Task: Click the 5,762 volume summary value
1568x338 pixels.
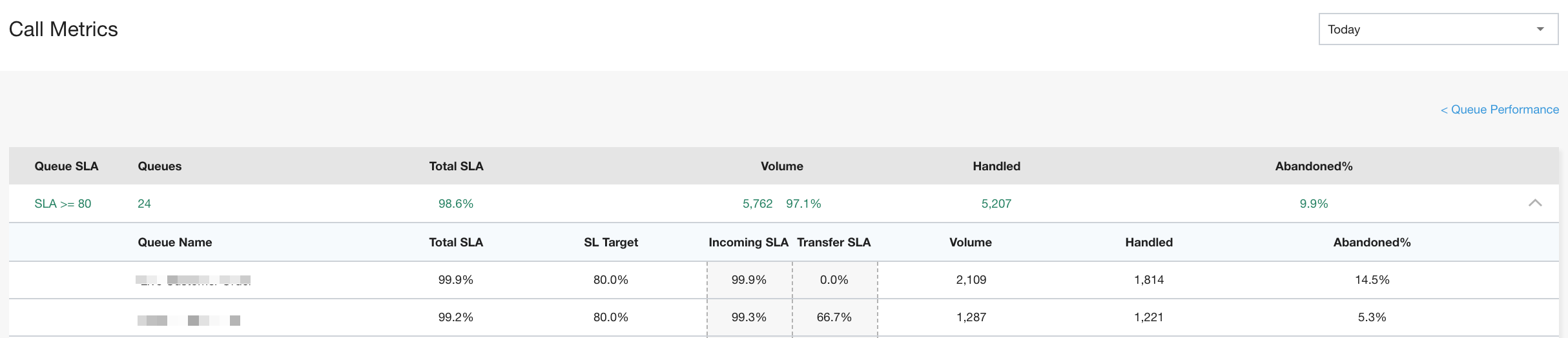Action: [758, 204]
